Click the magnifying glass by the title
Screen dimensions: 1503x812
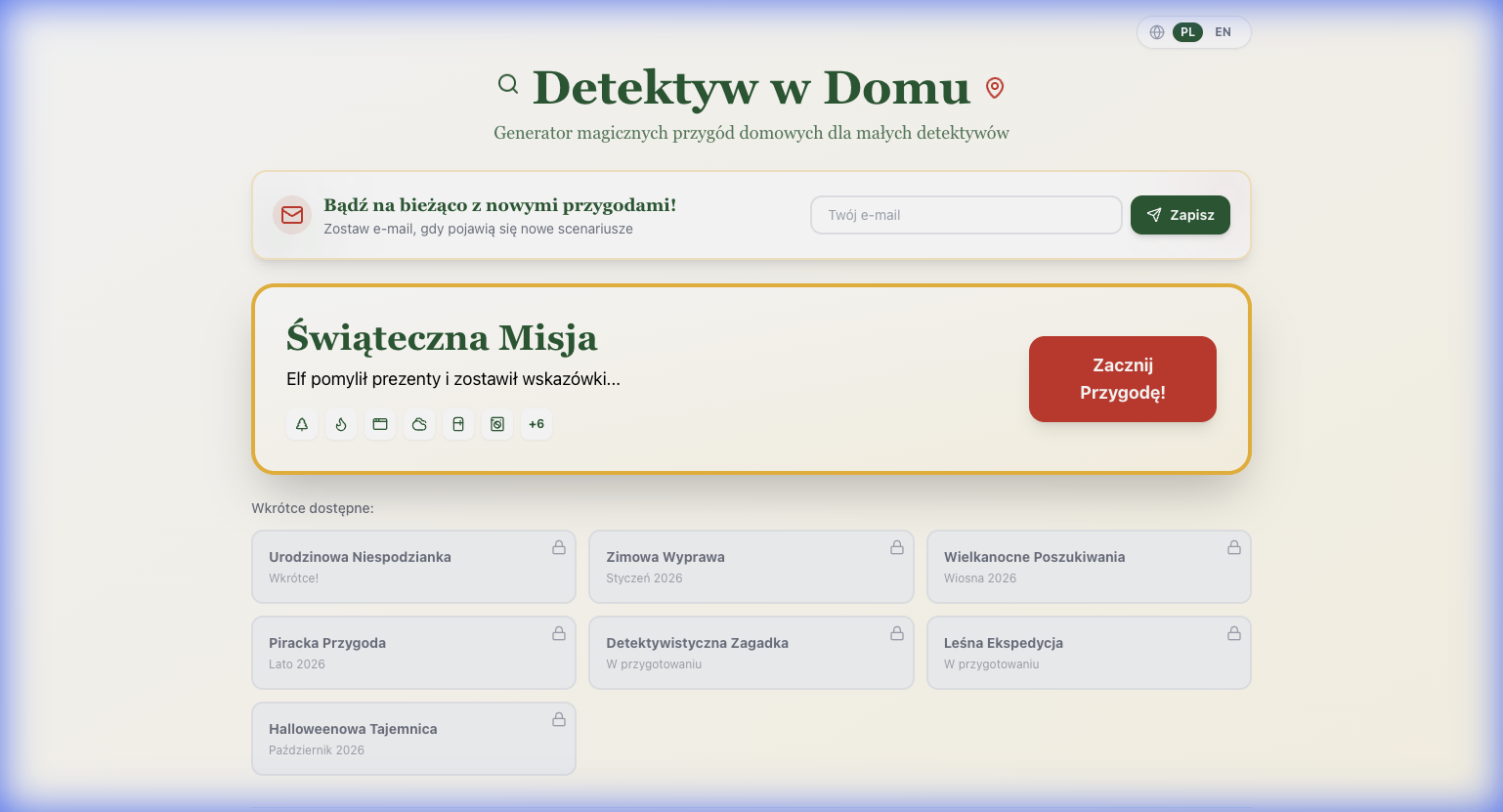pyautogui.click(x=508, y=84)
